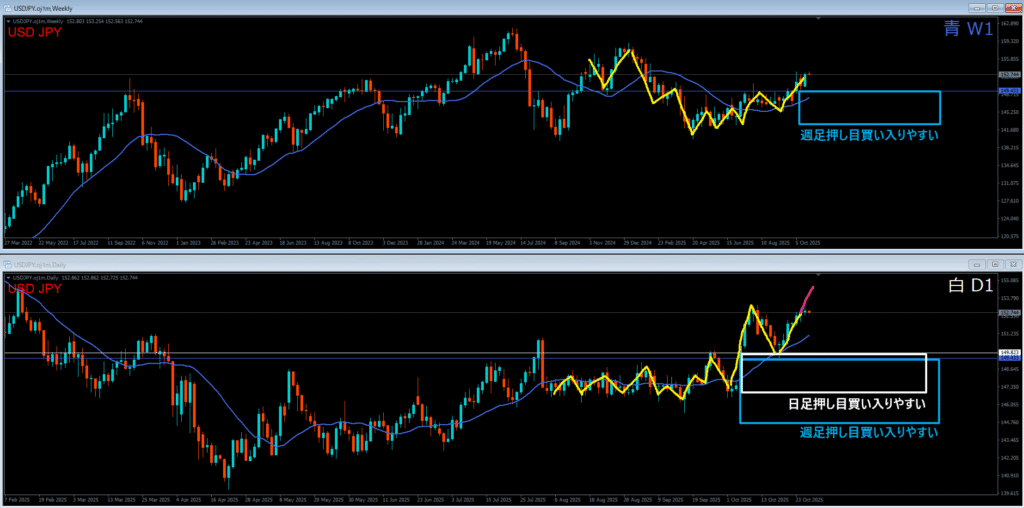Close the USDJPY Daily chart window

(1013, 264)
